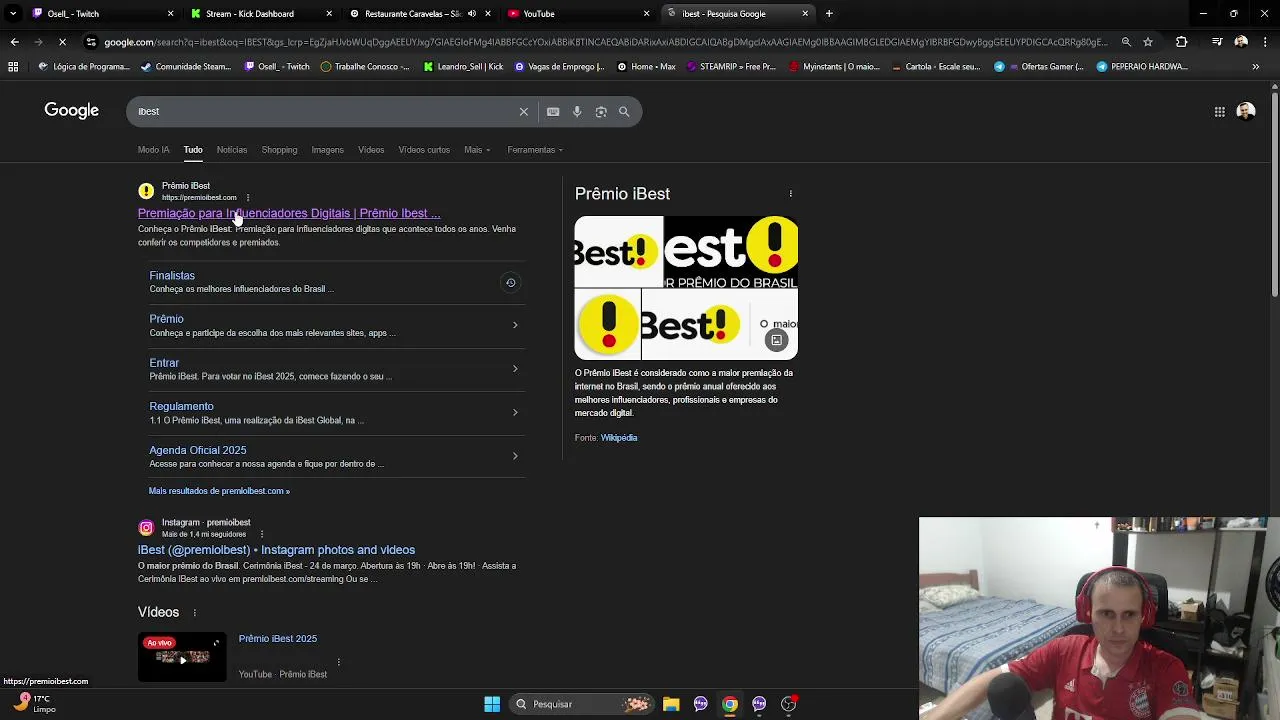
Task: Expand the Ferramentas dropdown
Action: 535,150
